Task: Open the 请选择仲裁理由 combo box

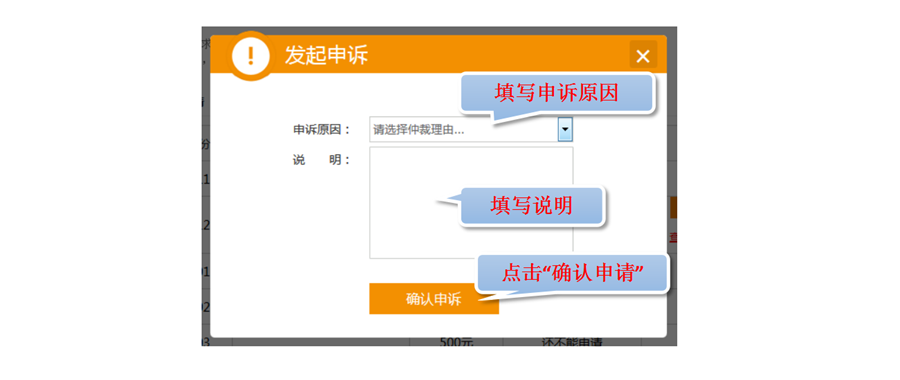Action: pos(471,130)
